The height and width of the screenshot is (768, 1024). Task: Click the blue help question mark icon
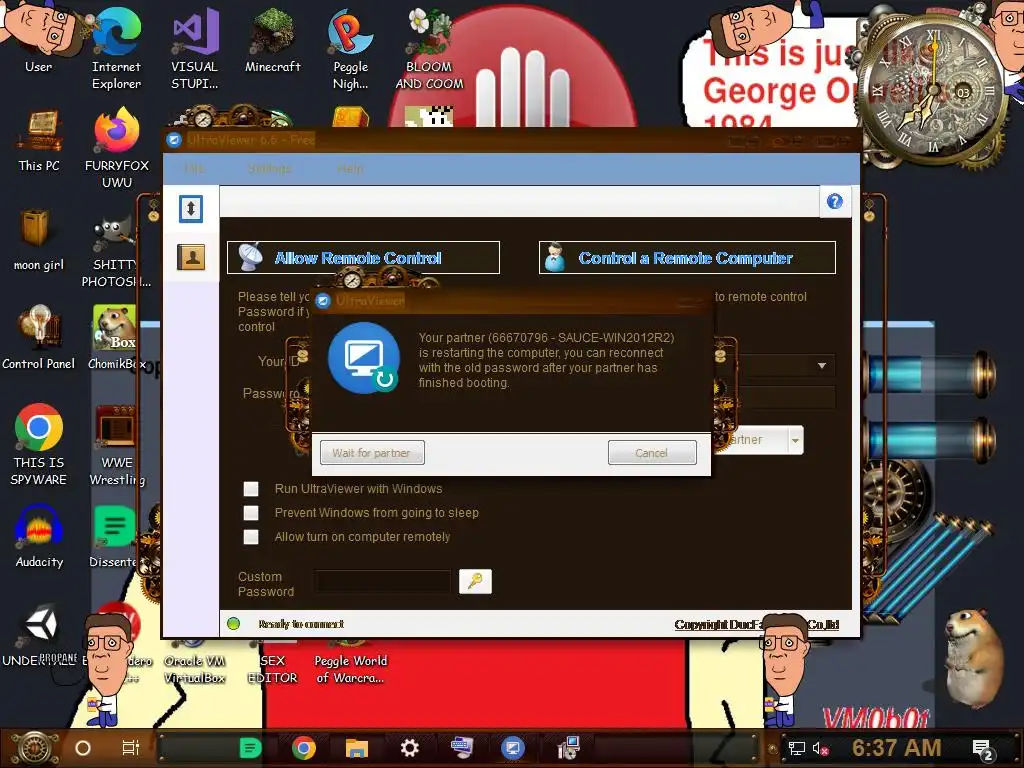[x=835, y=201]
